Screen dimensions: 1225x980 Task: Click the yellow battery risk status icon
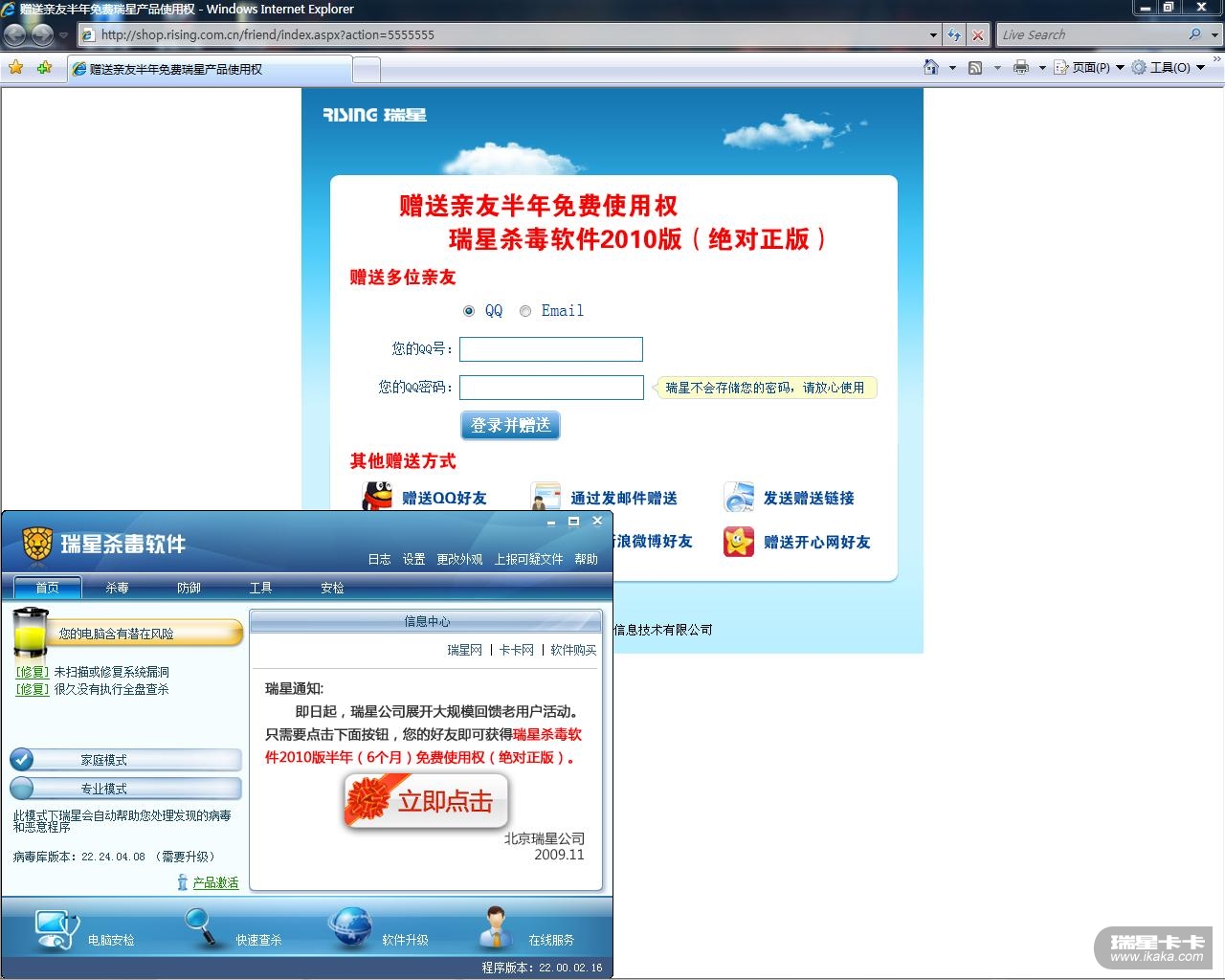pyautogui.click(x=30, y=632)
